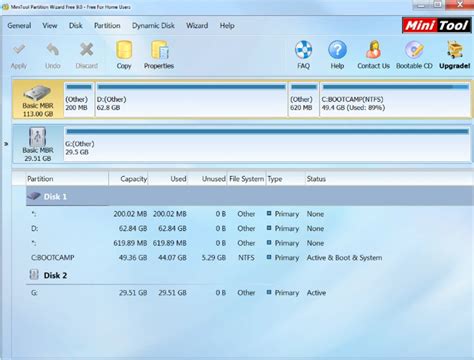Screen dimensions: 474x360
Task: Open the General menu
Action: tap(19, 26)
